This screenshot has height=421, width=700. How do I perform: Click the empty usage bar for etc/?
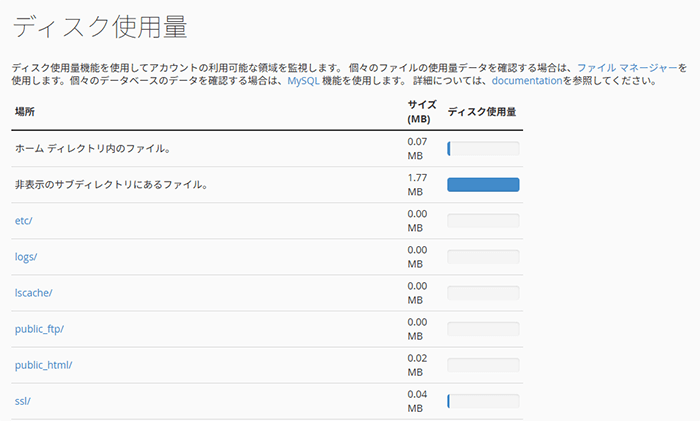point(483,221)
